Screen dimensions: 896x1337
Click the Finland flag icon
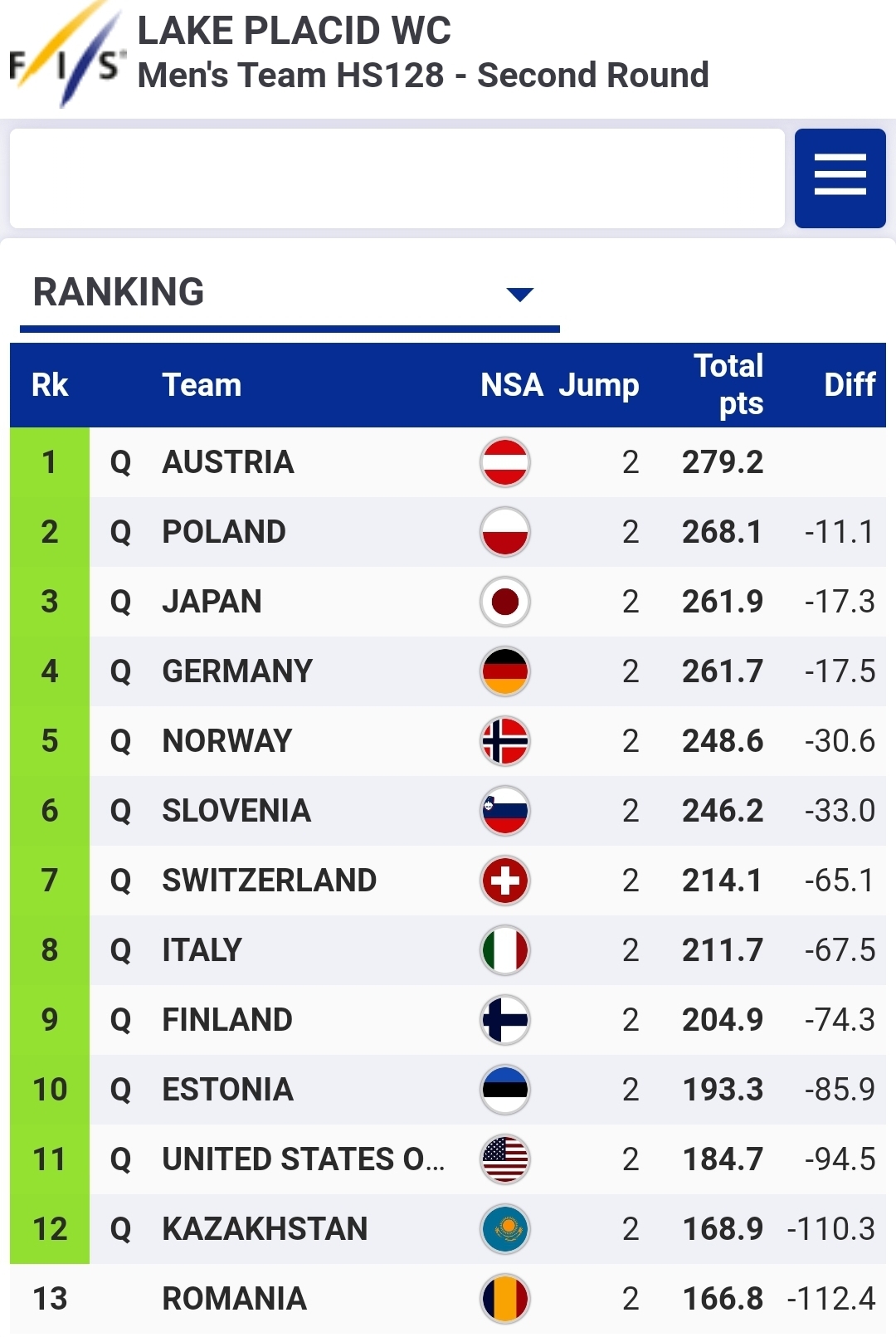pyautogui.click(x=505, y=1020)
